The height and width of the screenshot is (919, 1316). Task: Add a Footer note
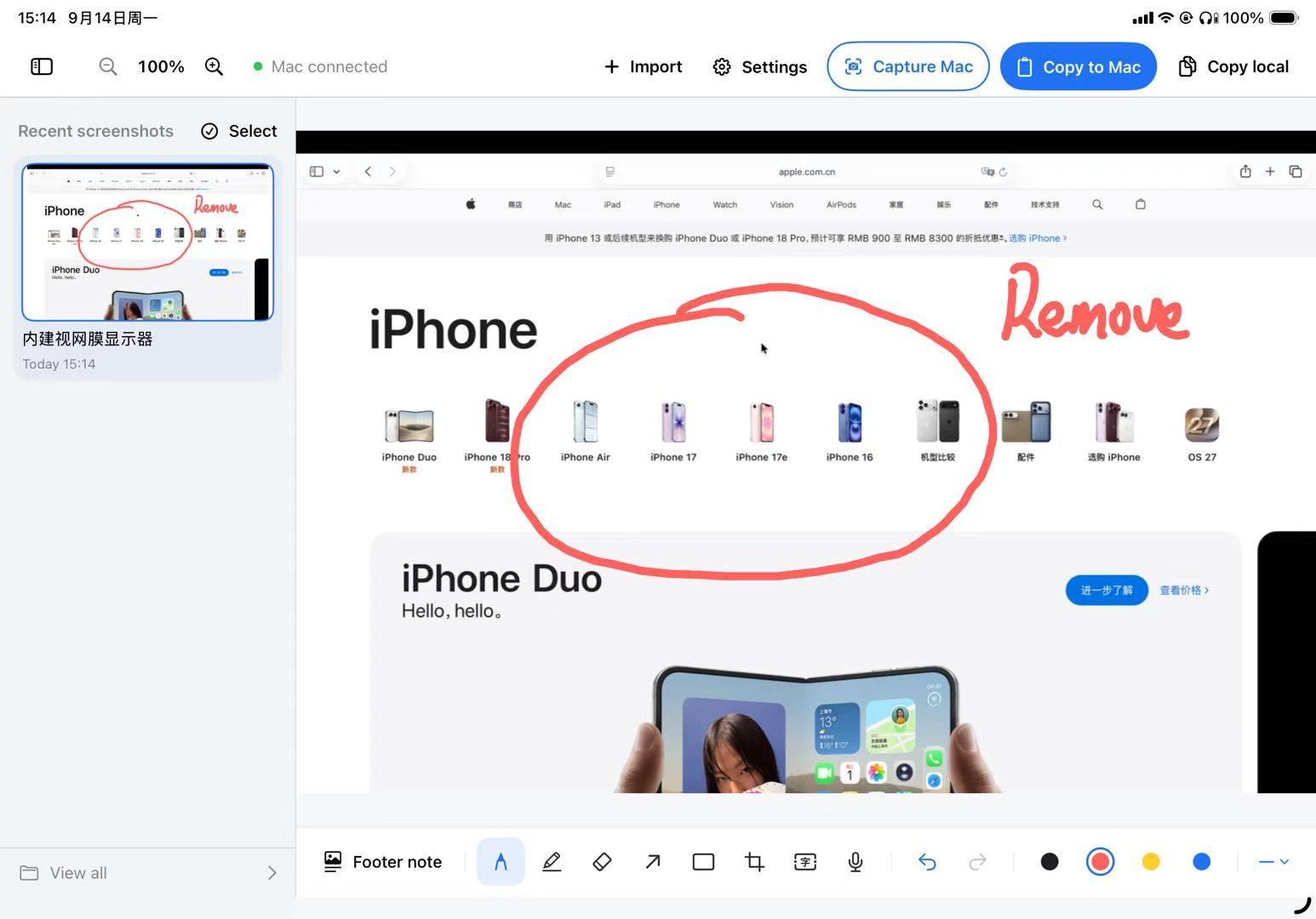click(x=383, y=862)
